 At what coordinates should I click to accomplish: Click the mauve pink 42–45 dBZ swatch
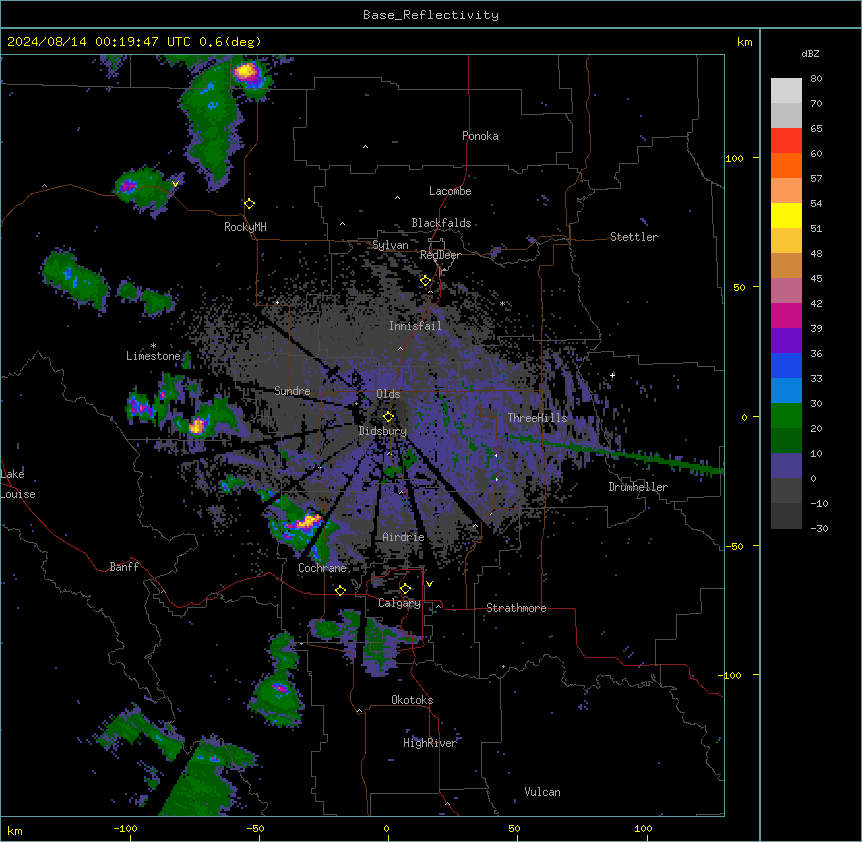pyautogui.click(x=786, y=291)
